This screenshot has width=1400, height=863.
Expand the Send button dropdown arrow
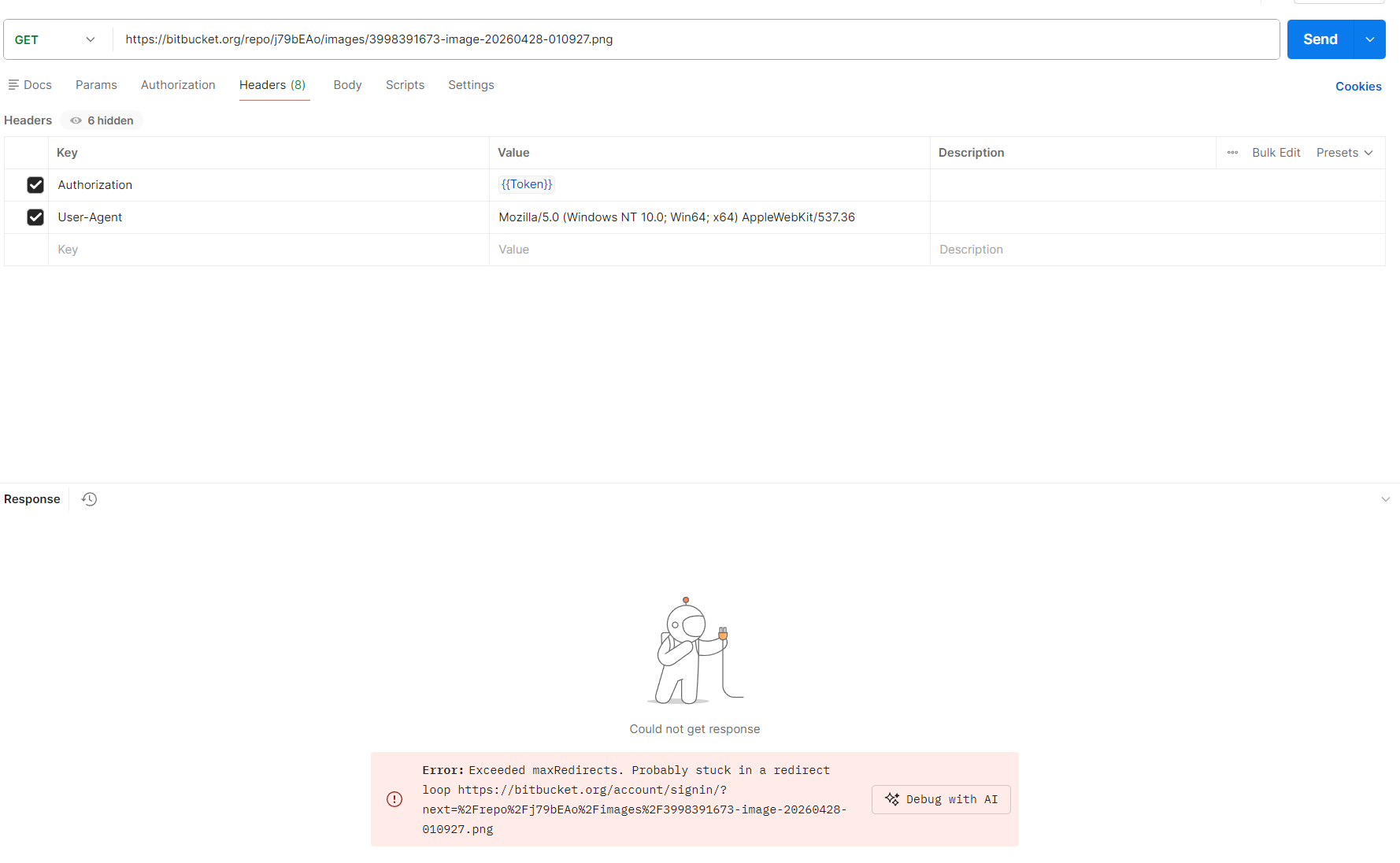(1370, 39)
